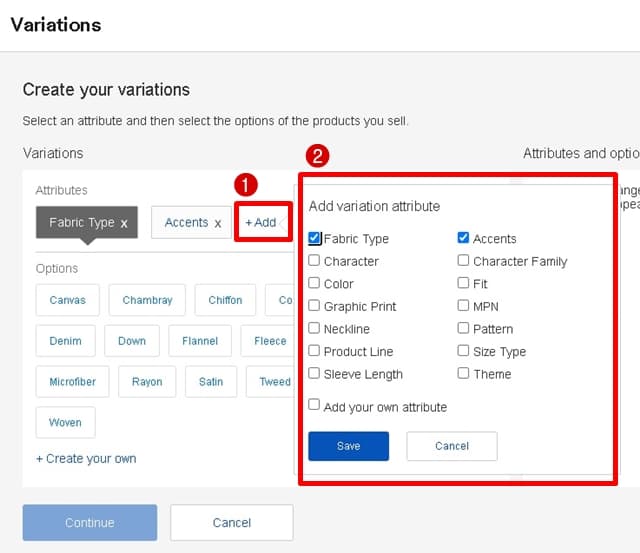This screenshot has height=553, width=640.
Task: Choose the Denim option
Action: pyautogui.click(x=66, y=341)
